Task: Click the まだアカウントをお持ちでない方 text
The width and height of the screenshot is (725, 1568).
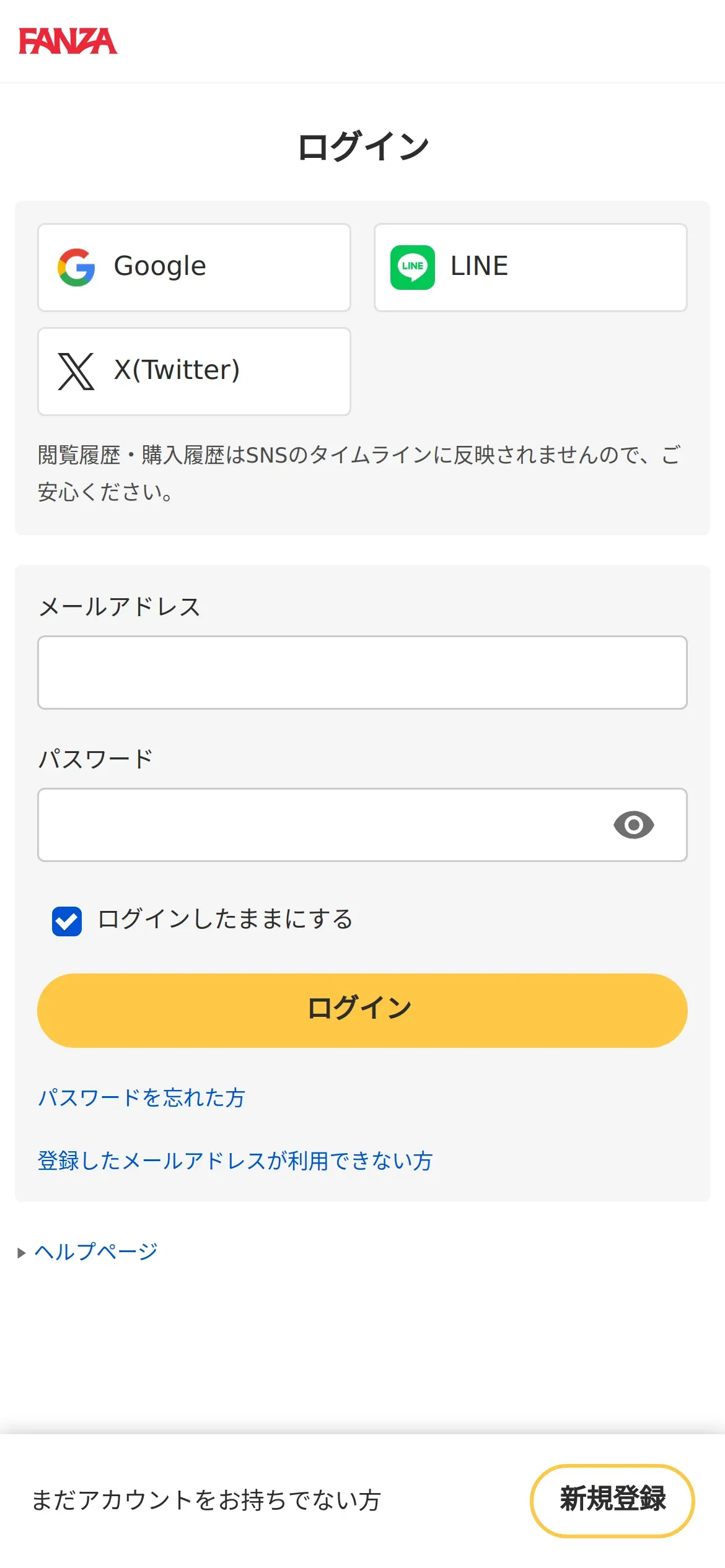Action: coord(206,1500)
